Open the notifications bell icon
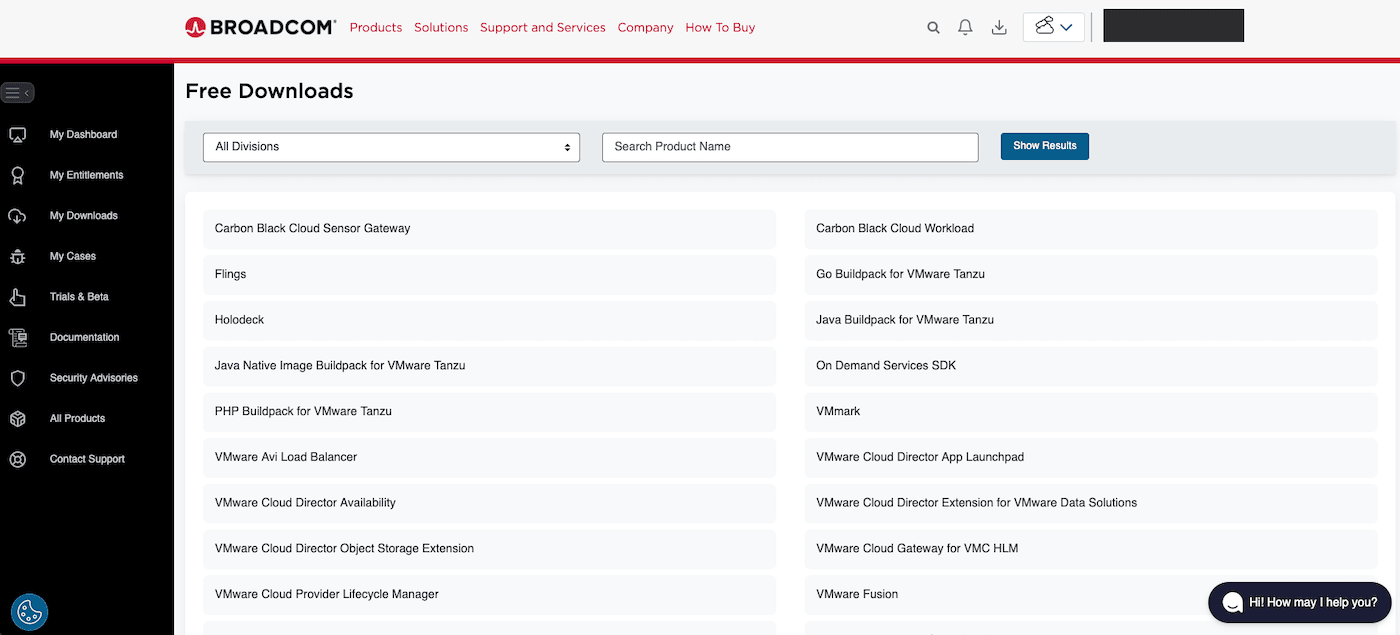The image size is (1400, 635). pos(965,28)
